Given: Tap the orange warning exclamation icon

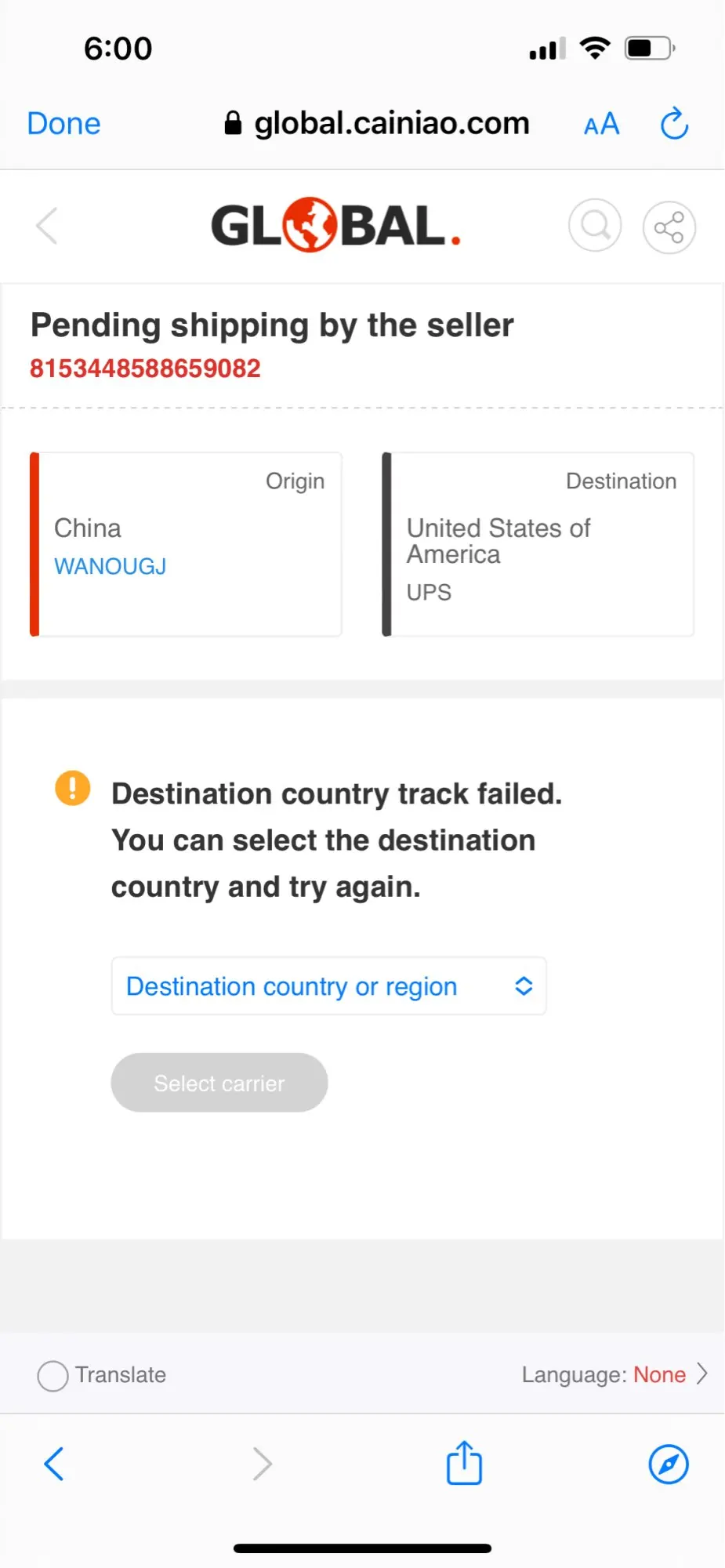Looking at the screenshot, I should (73, 788).
